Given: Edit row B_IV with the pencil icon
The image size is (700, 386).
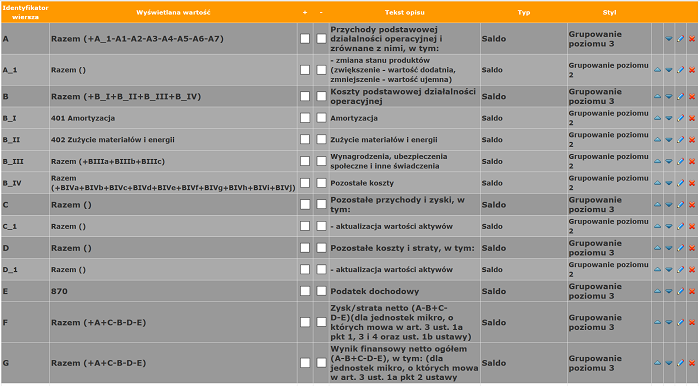Looking at the screenshot, I should click(x=680, y=183).
